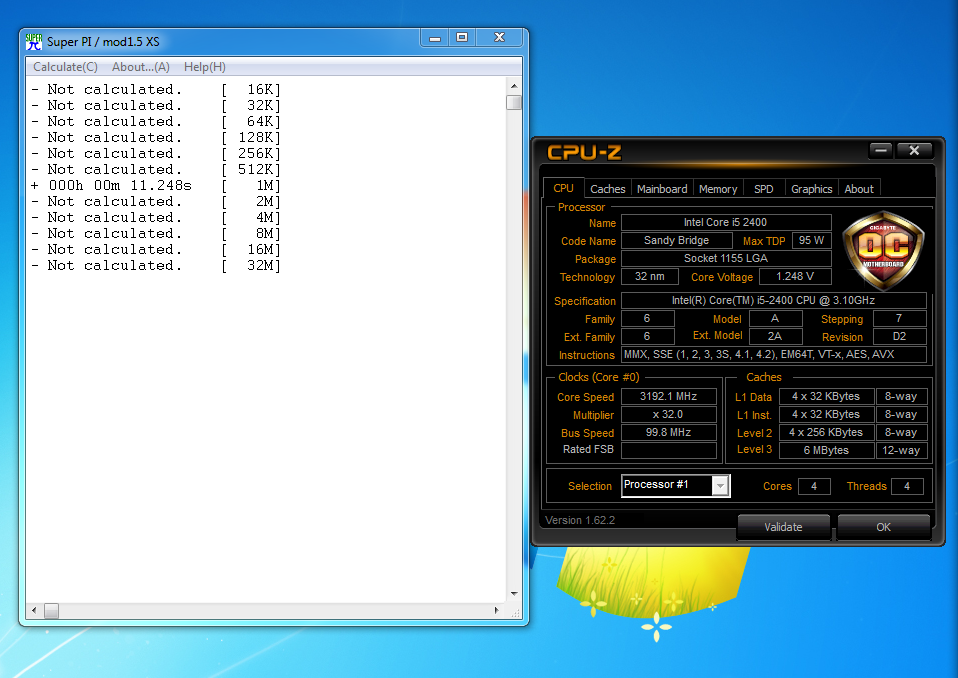Click the Core Voltage value '1.248 V'

pyautogui.click(x=795, y=277)
